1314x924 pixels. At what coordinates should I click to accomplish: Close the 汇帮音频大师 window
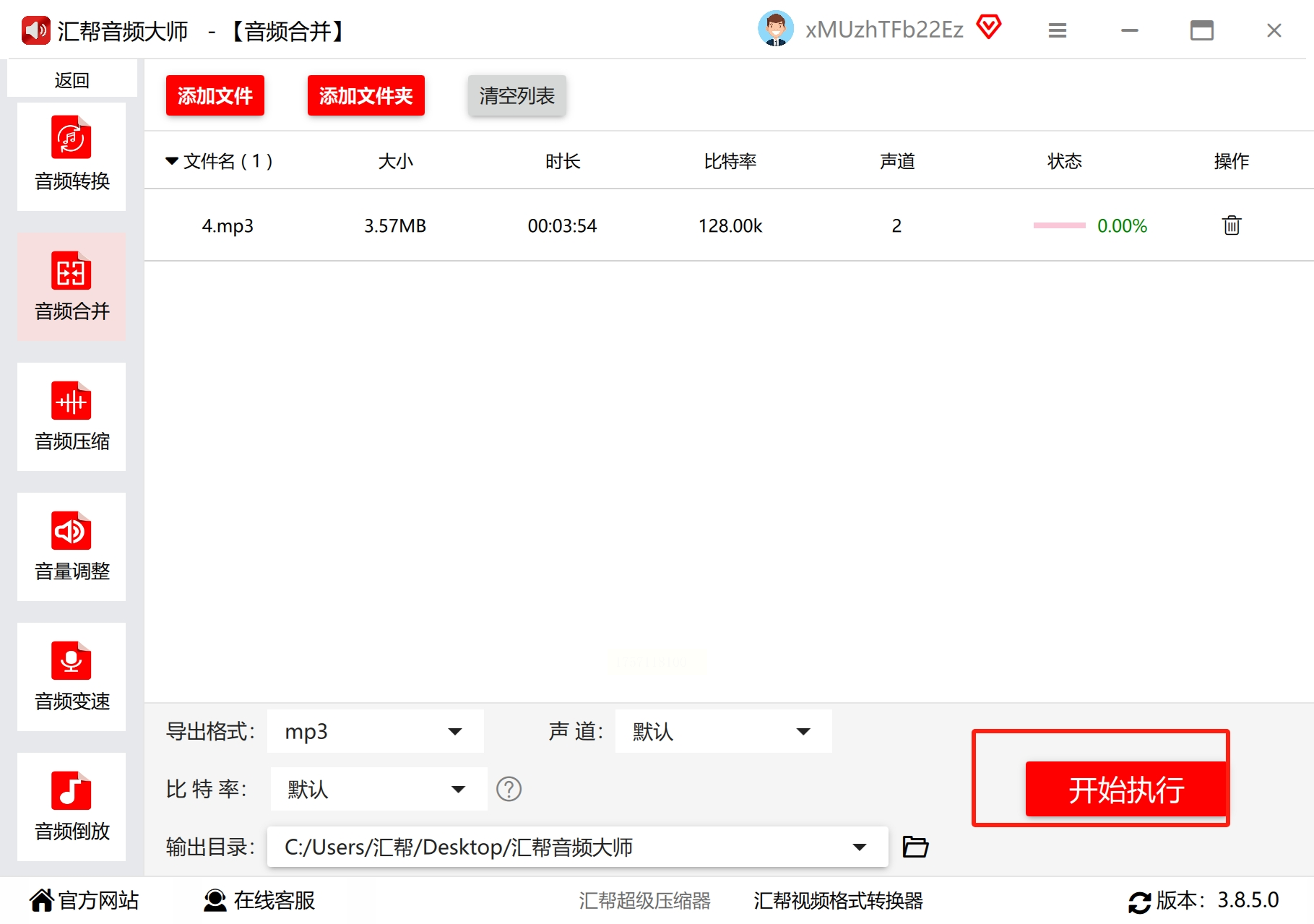point(1274,30)
